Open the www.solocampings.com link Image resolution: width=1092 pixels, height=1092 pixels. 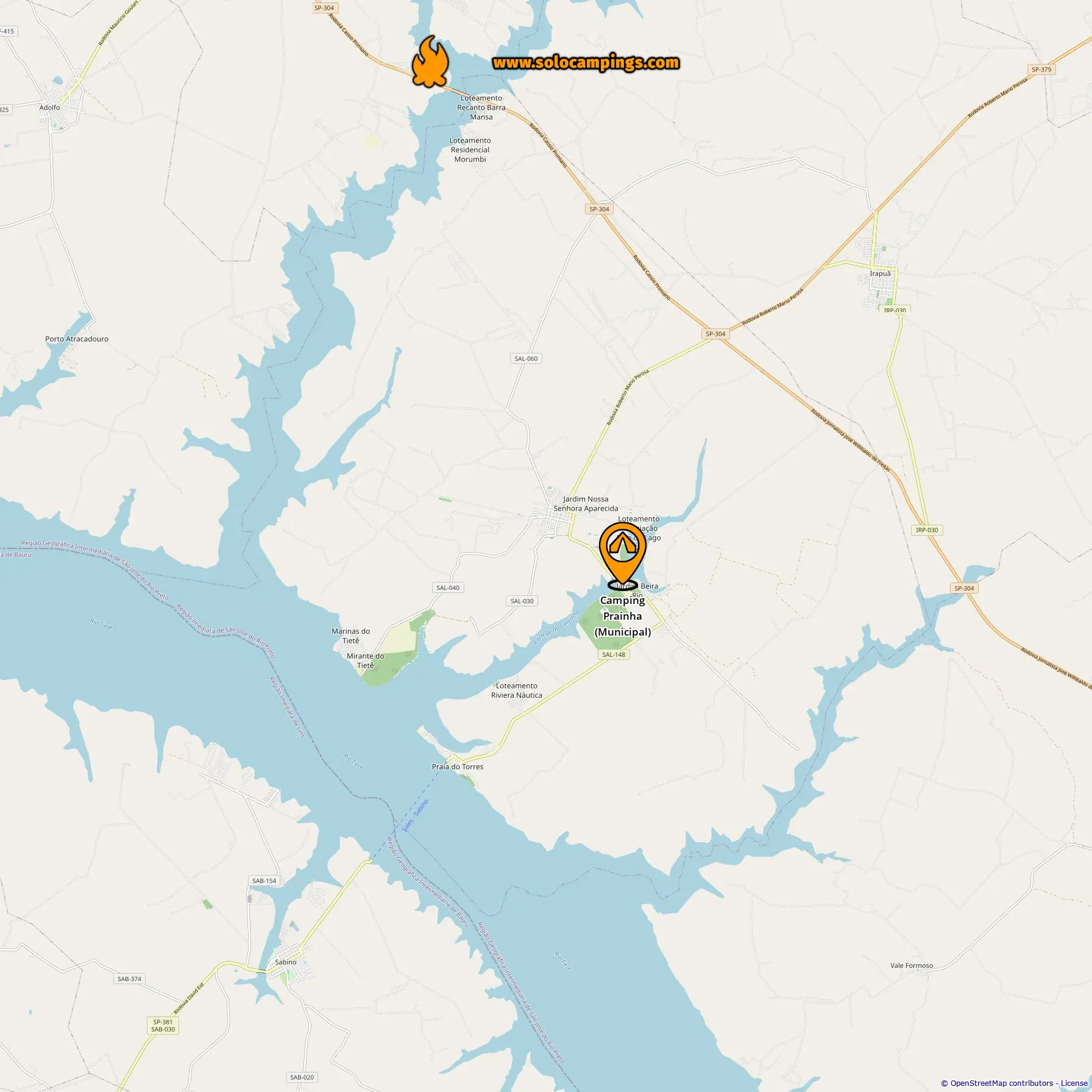[x=586, y=63]
